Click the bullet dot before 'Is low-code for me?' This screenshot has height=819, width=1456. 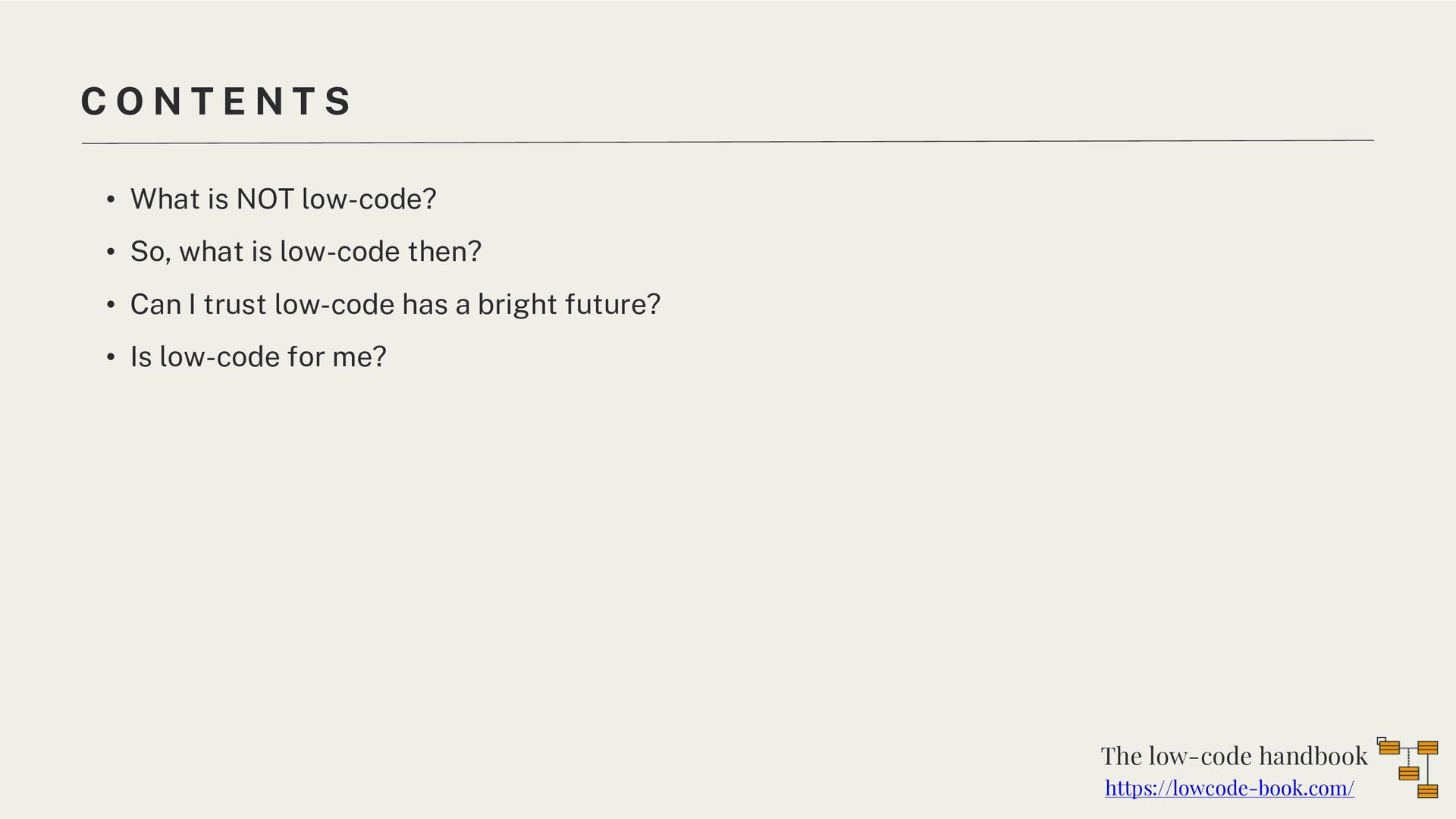(x=111, y=357)
